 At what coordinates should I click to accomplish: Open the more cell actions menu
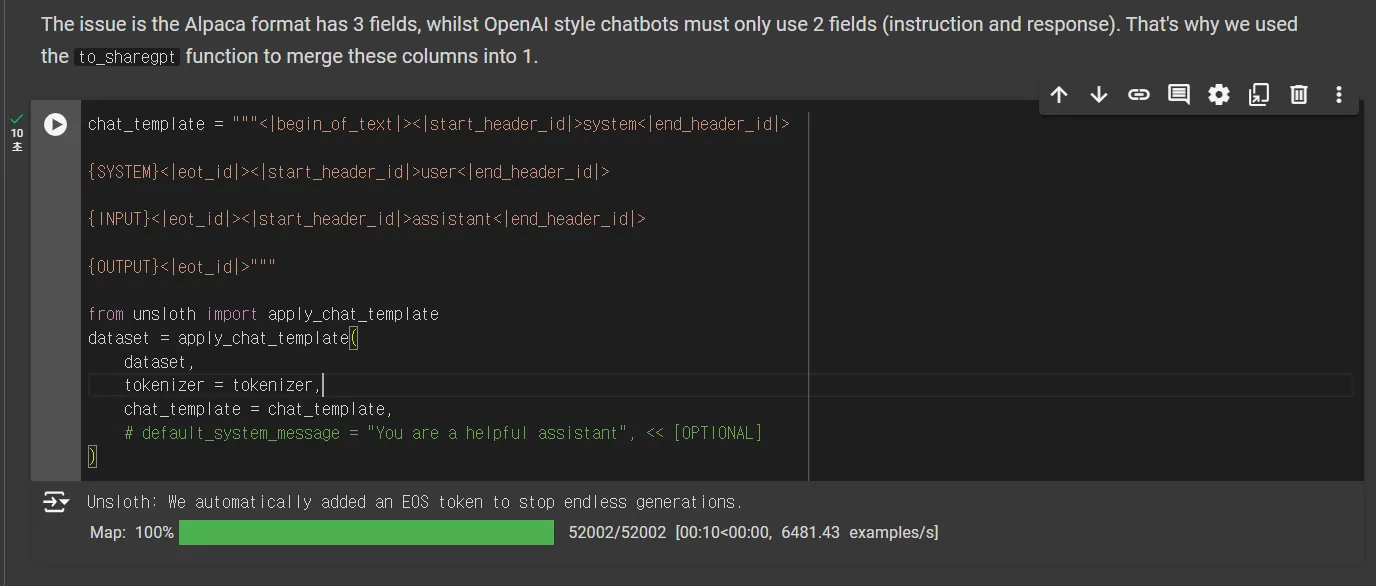tap(1339, 95)
